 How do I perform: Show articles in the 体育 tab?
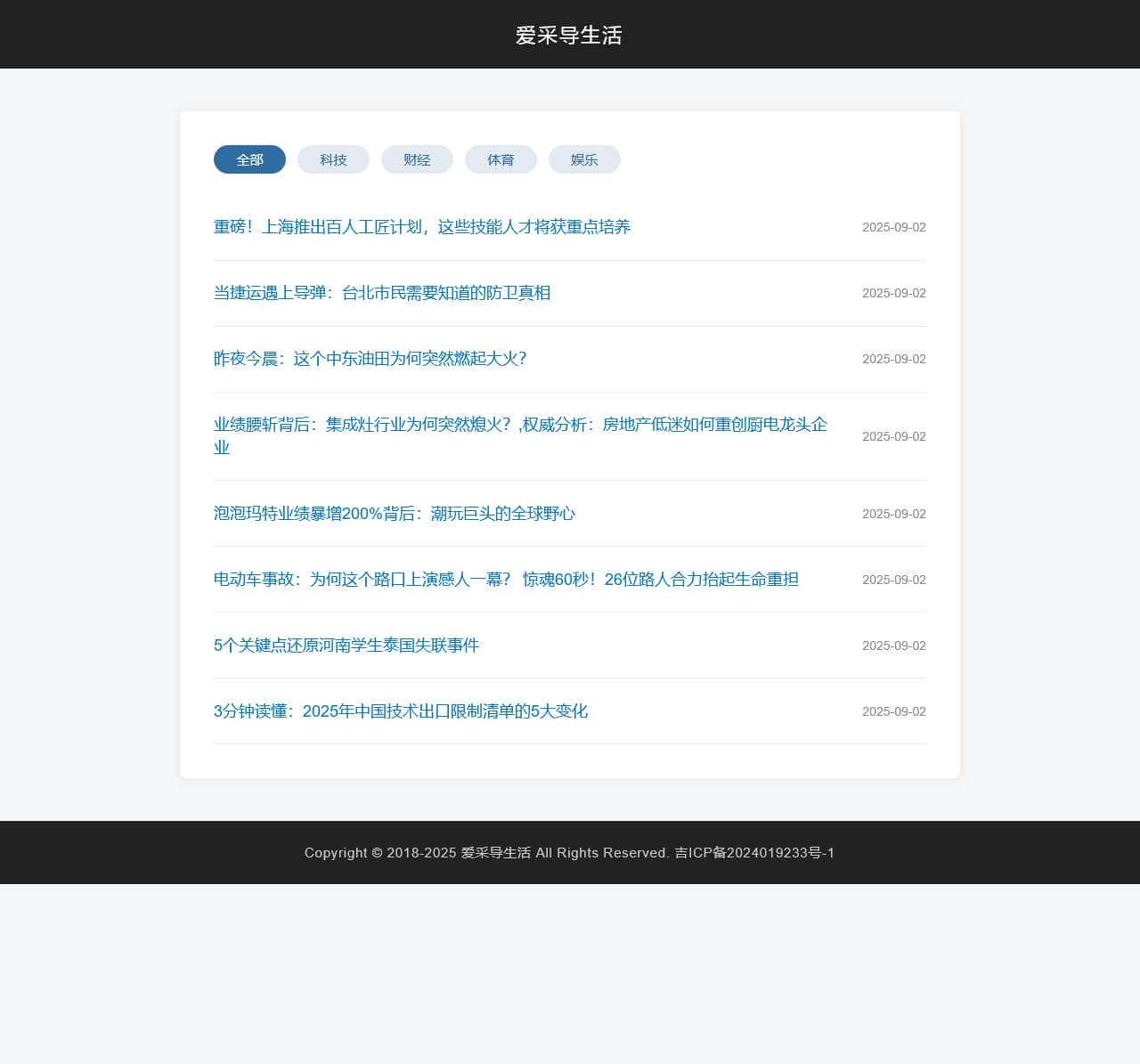(x=501, y=159)
